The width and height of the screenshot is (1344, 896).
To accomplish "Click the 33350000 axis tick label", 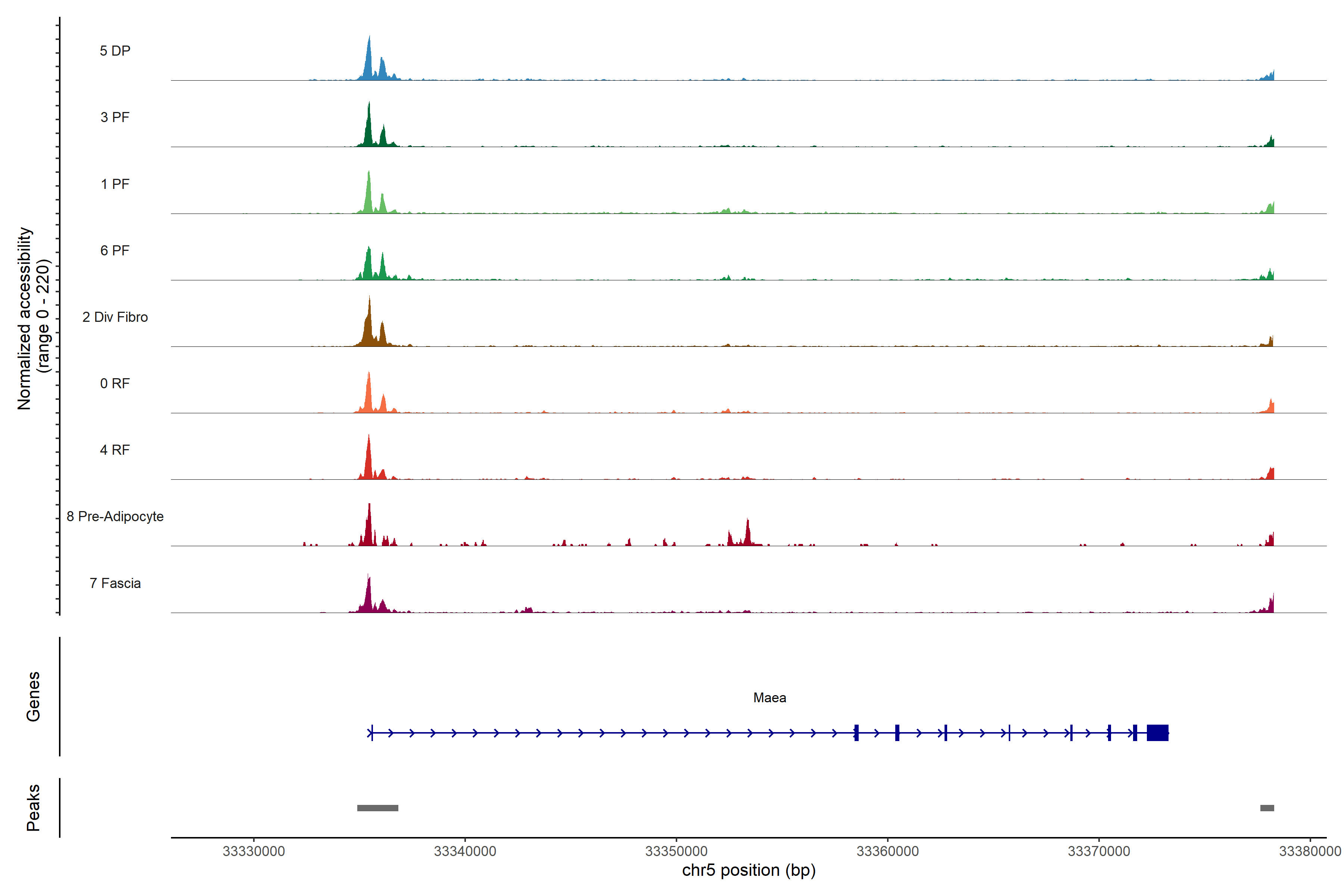I will [676, 852].
